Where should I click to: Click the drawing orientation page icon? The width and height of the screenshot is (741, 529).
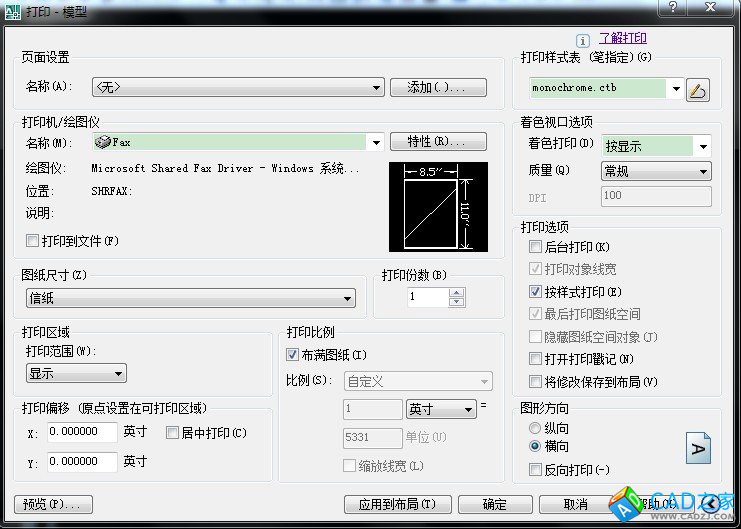697,448
